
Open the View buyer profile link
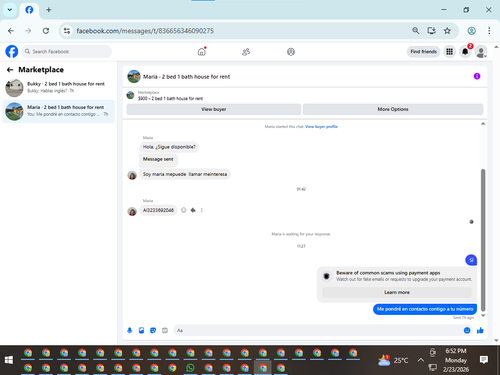tap(321, 127)
